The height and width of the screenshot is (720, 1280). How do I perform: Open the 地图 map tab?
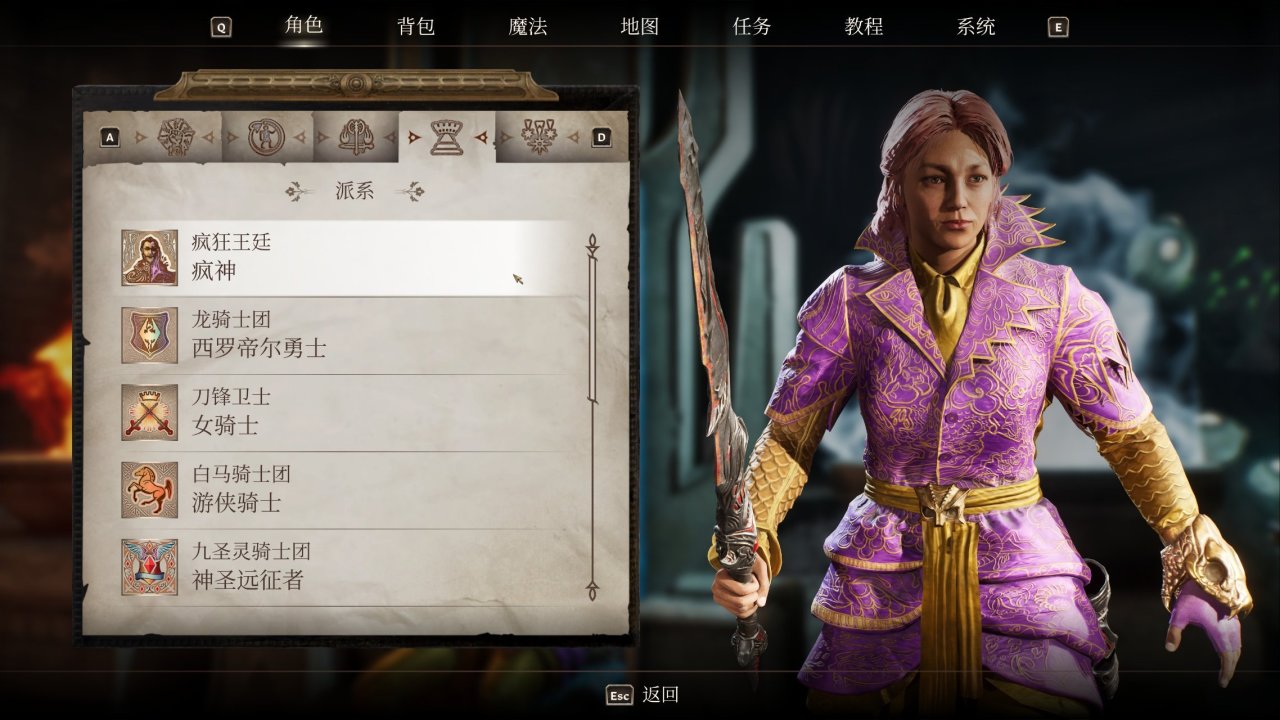tap(640, 27)
